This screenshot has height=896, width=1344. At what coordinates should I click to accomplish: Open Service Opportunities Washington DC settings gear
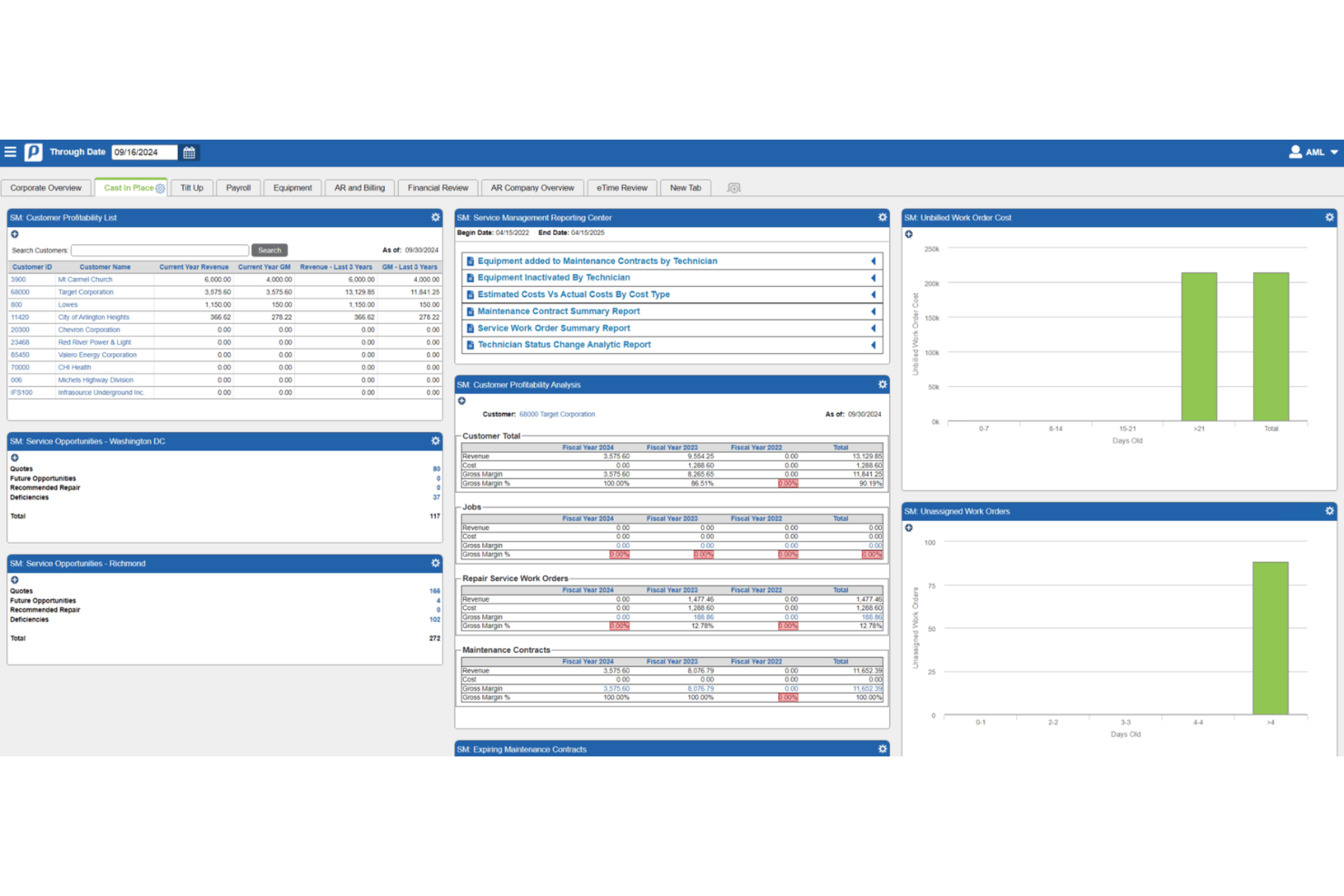(x=435, y=441)
